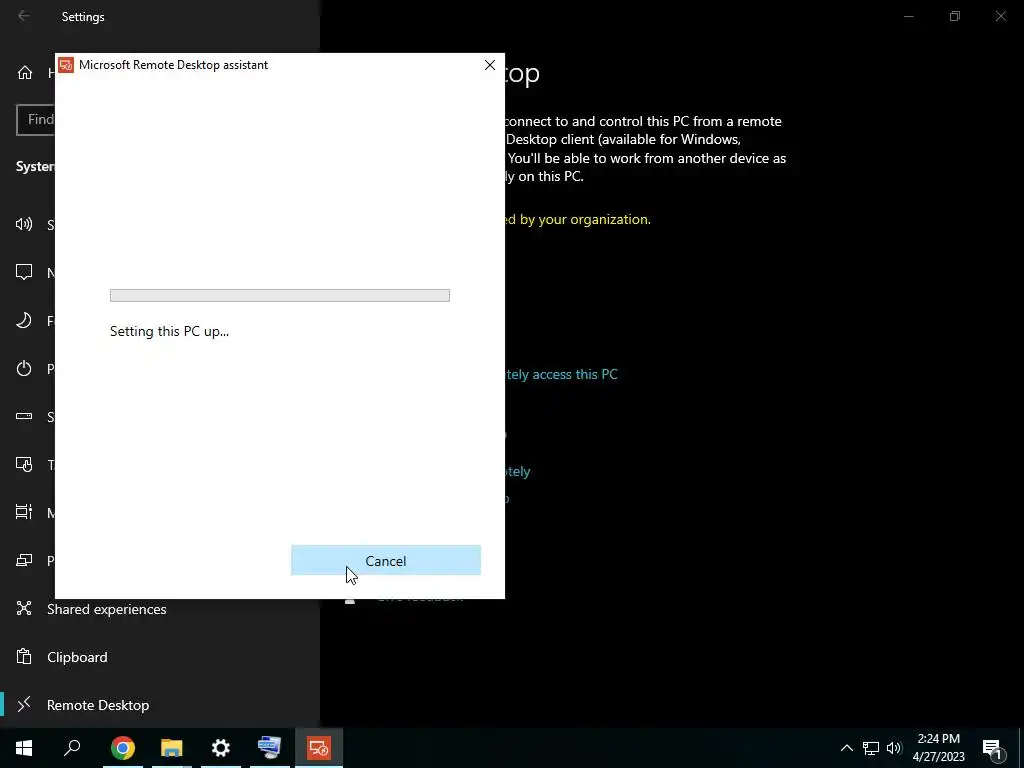Switch to Remote Desktop assistant taskbar icon

coord(319,748)
